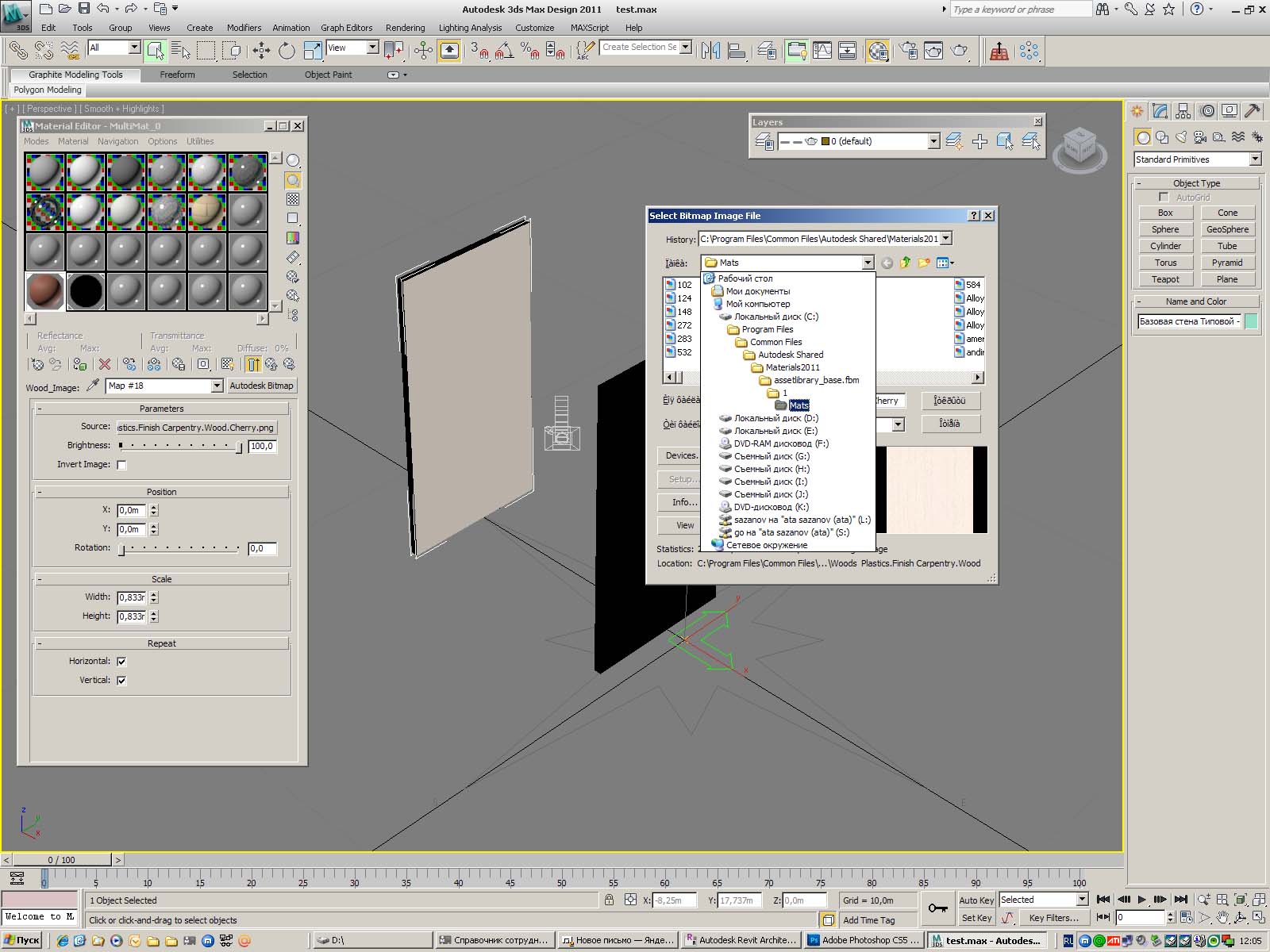This screenshot has height=952, width=1270.
Task: Activate the Select and Rotate tool
Action: 287,51
